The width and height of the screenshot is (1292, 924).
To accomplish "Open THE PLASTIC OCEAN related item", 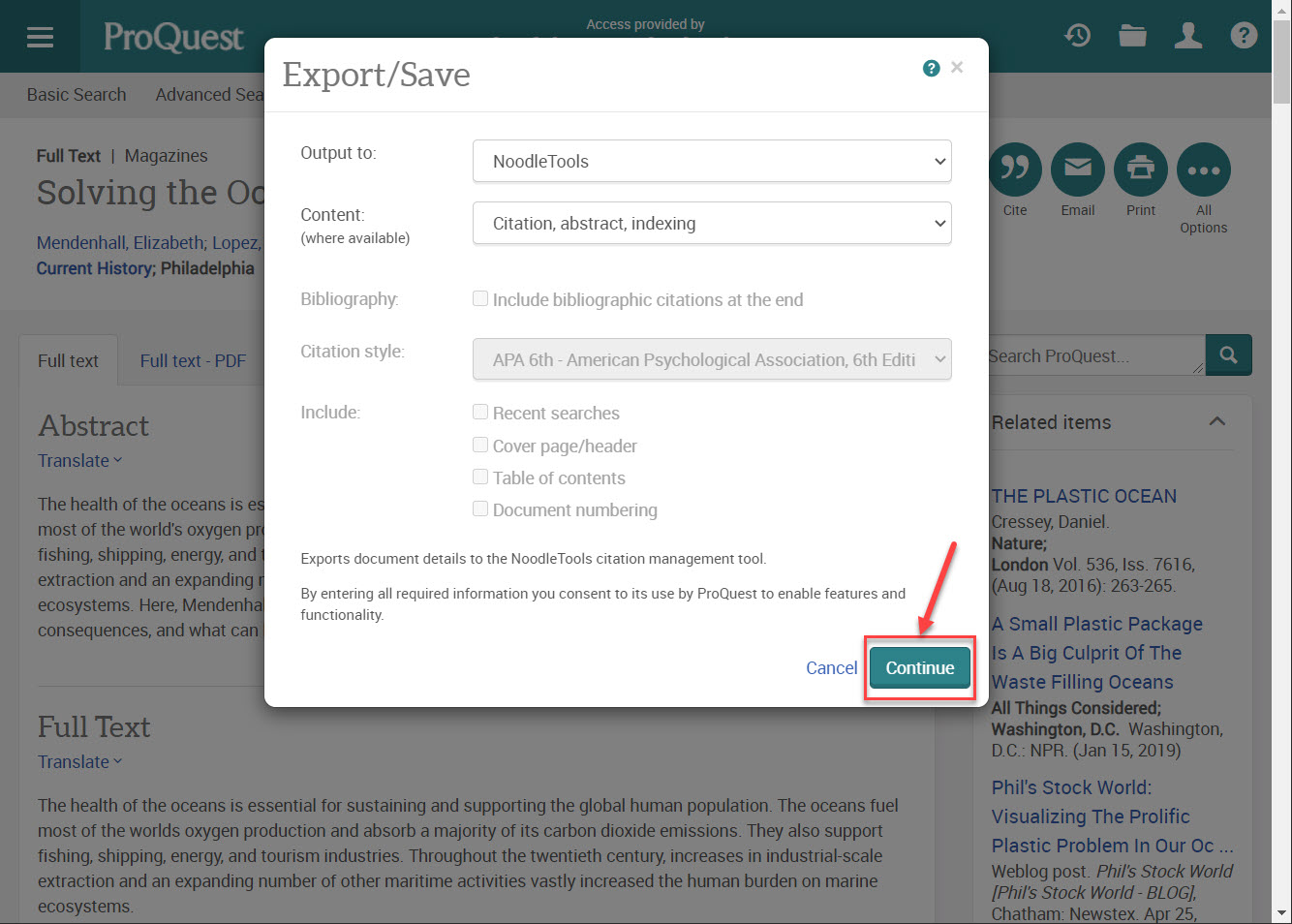I will 1084,495.
